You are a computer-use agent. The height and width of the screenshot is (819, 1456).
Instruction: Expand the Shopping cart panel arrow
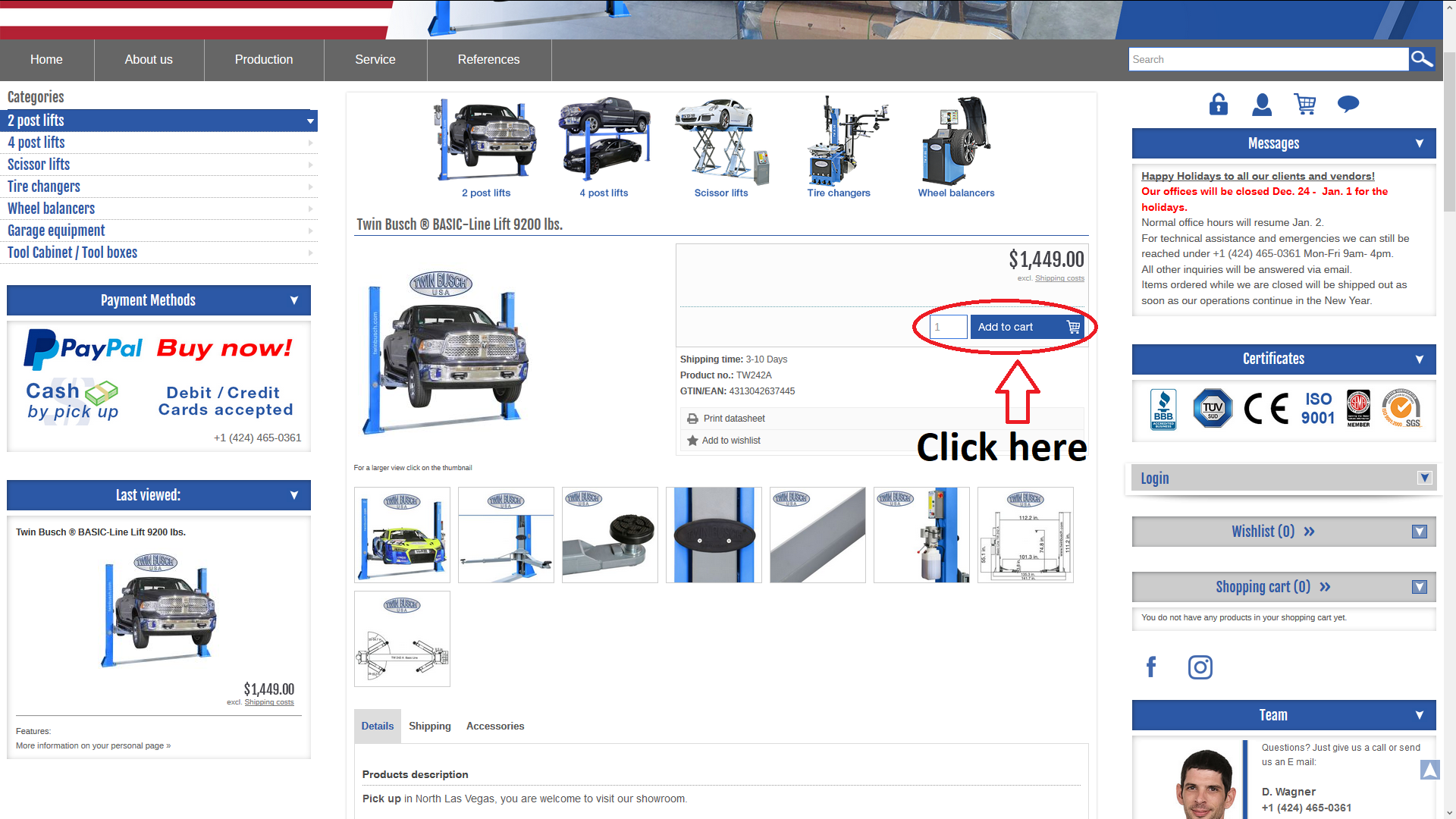point(1420,587)
